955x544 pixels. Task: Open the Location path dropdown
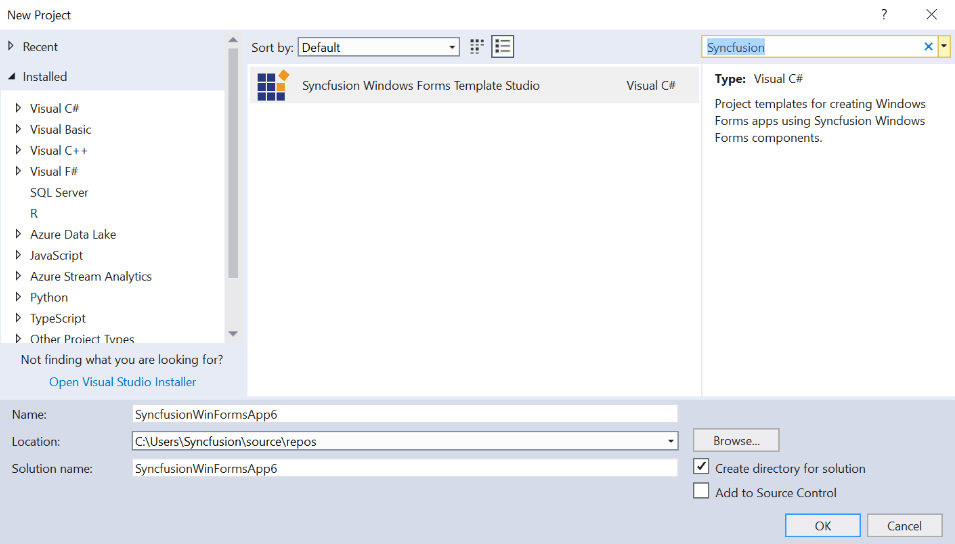[671, 441]
